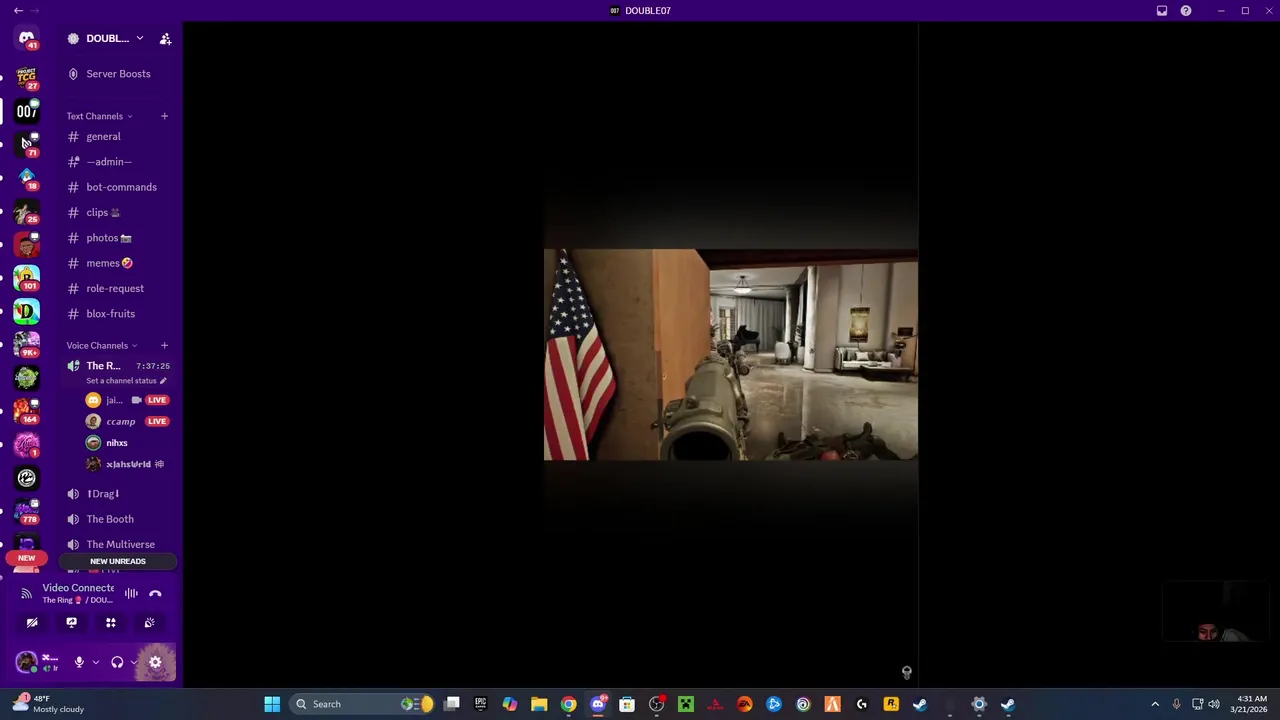Open Epic Games Launcher from taskbar

[x=481, y=704]
